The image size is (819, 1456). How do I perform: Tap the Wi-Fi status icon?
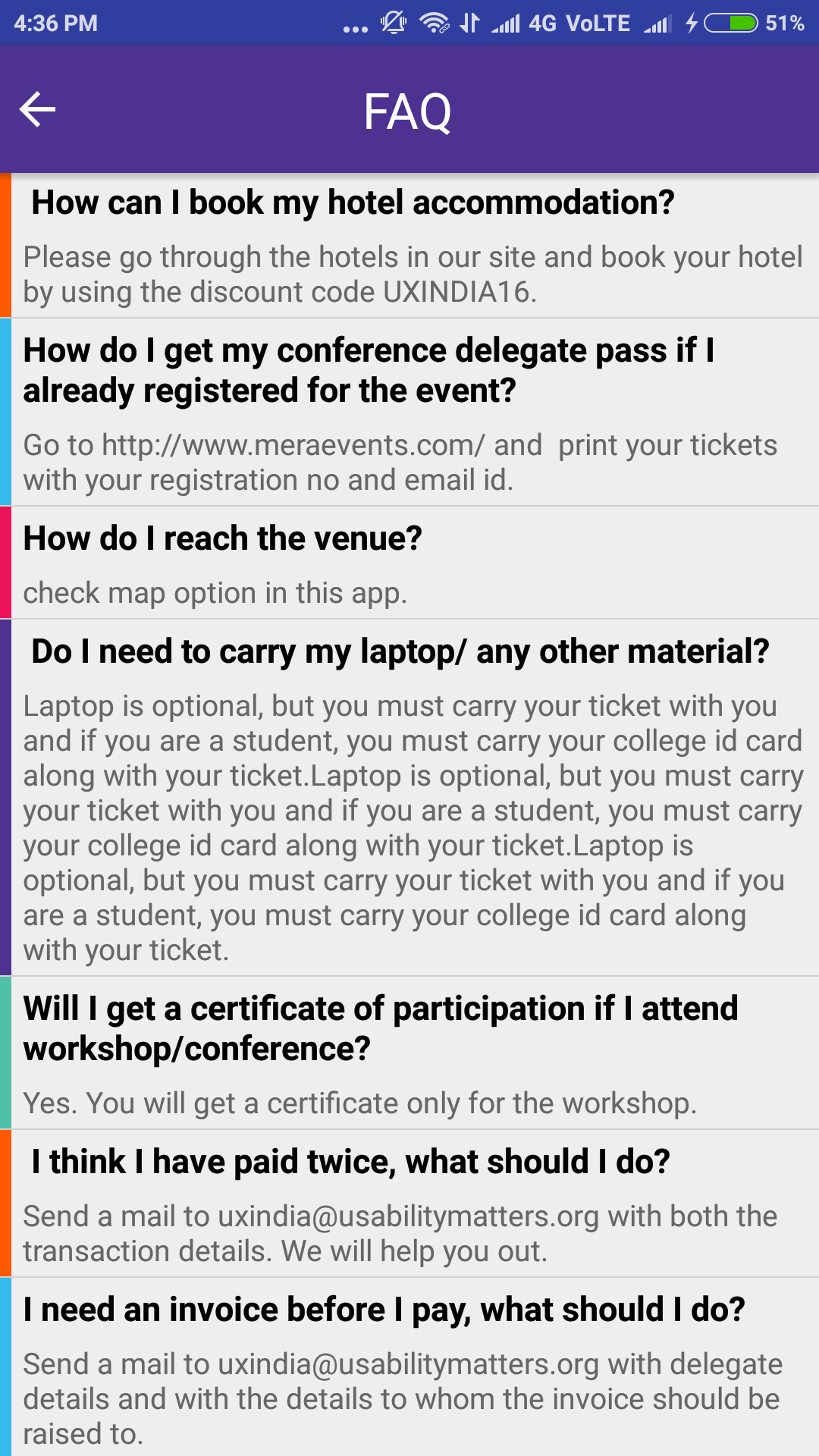point(435,23)
